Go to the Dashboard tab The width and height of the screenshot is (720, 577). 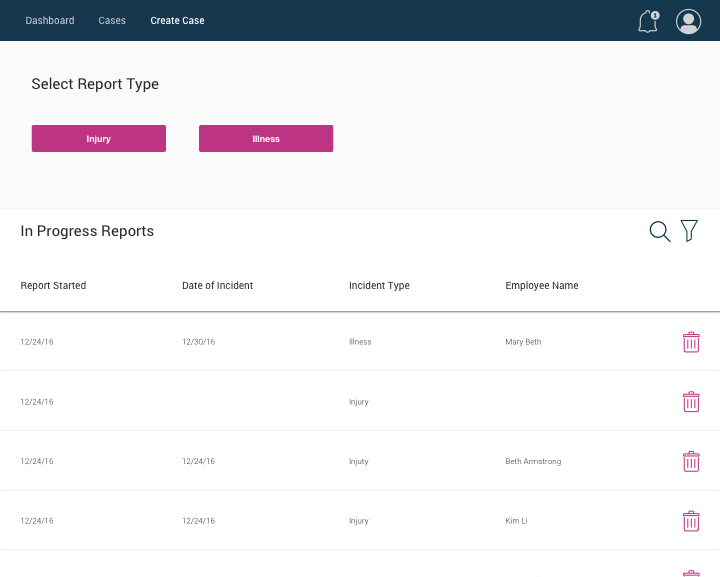pos(50,21)
